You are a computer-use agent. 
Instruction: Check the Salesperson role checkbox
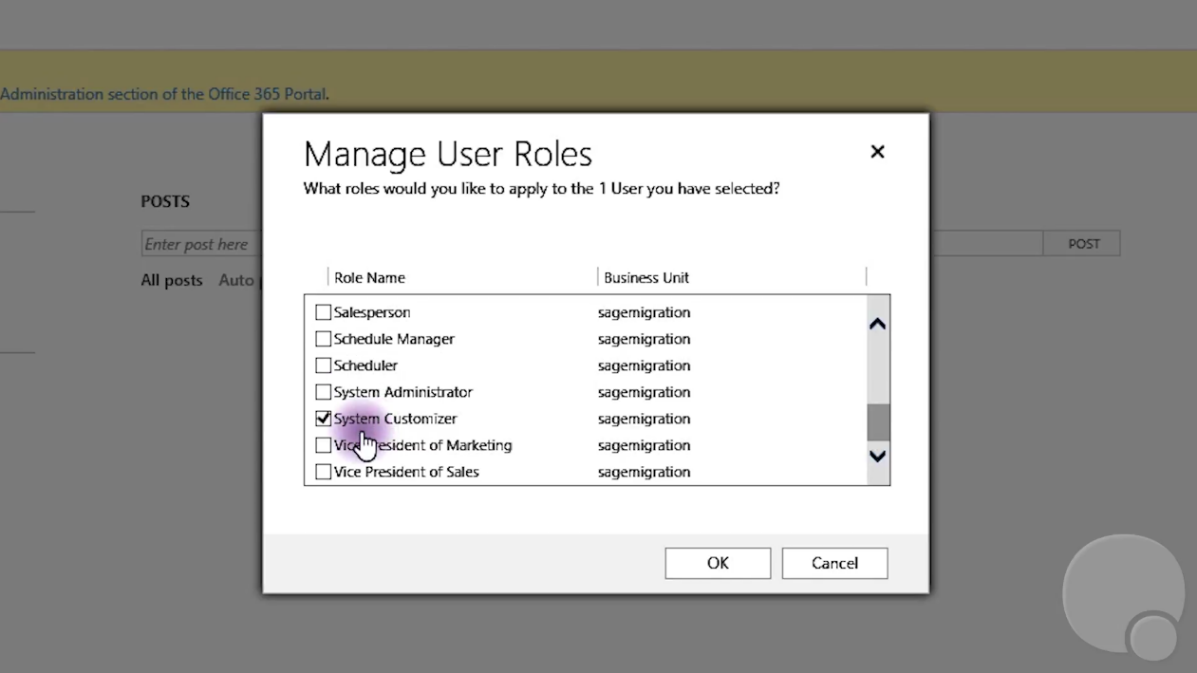point(323,312)
